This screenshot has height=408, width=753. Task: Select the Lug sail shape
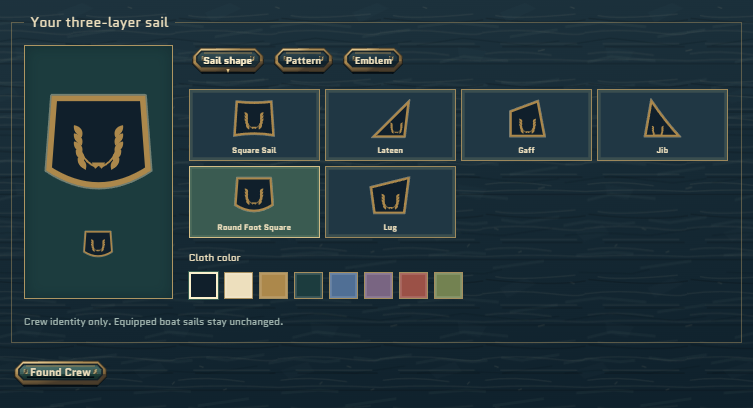[x=390, y=202]
